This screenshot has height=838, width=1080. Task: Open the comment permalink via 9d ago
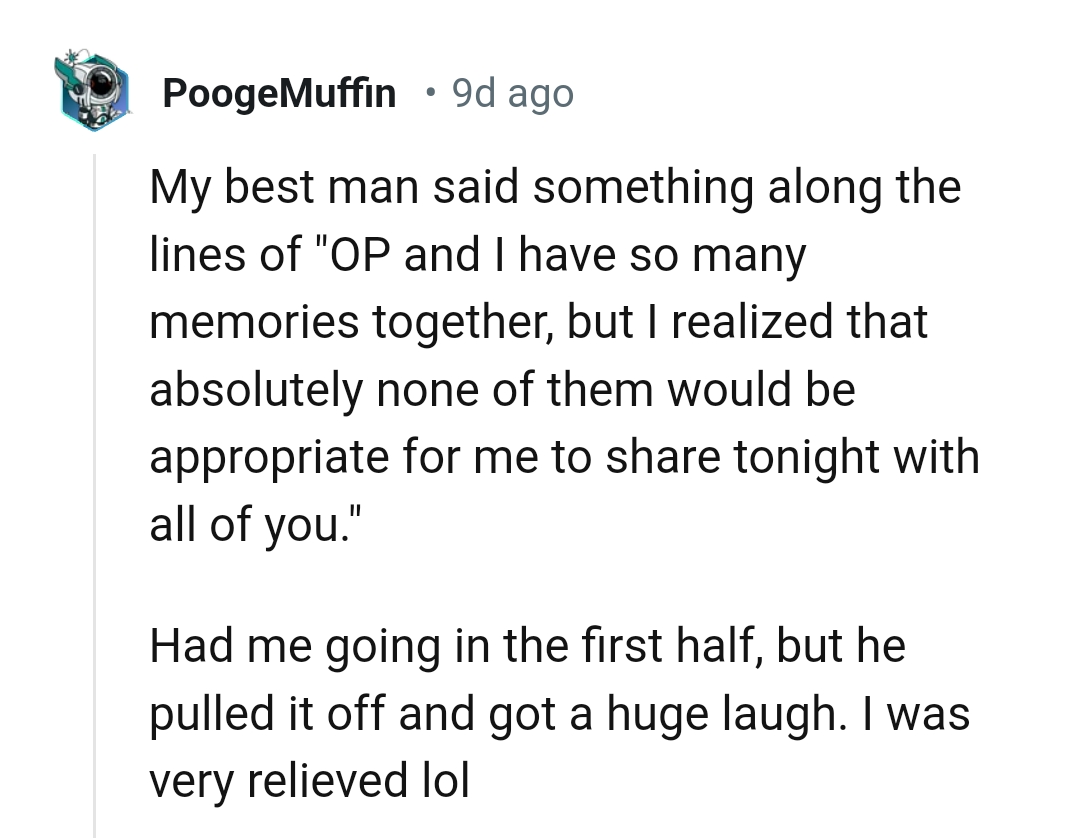coord(512,93)
